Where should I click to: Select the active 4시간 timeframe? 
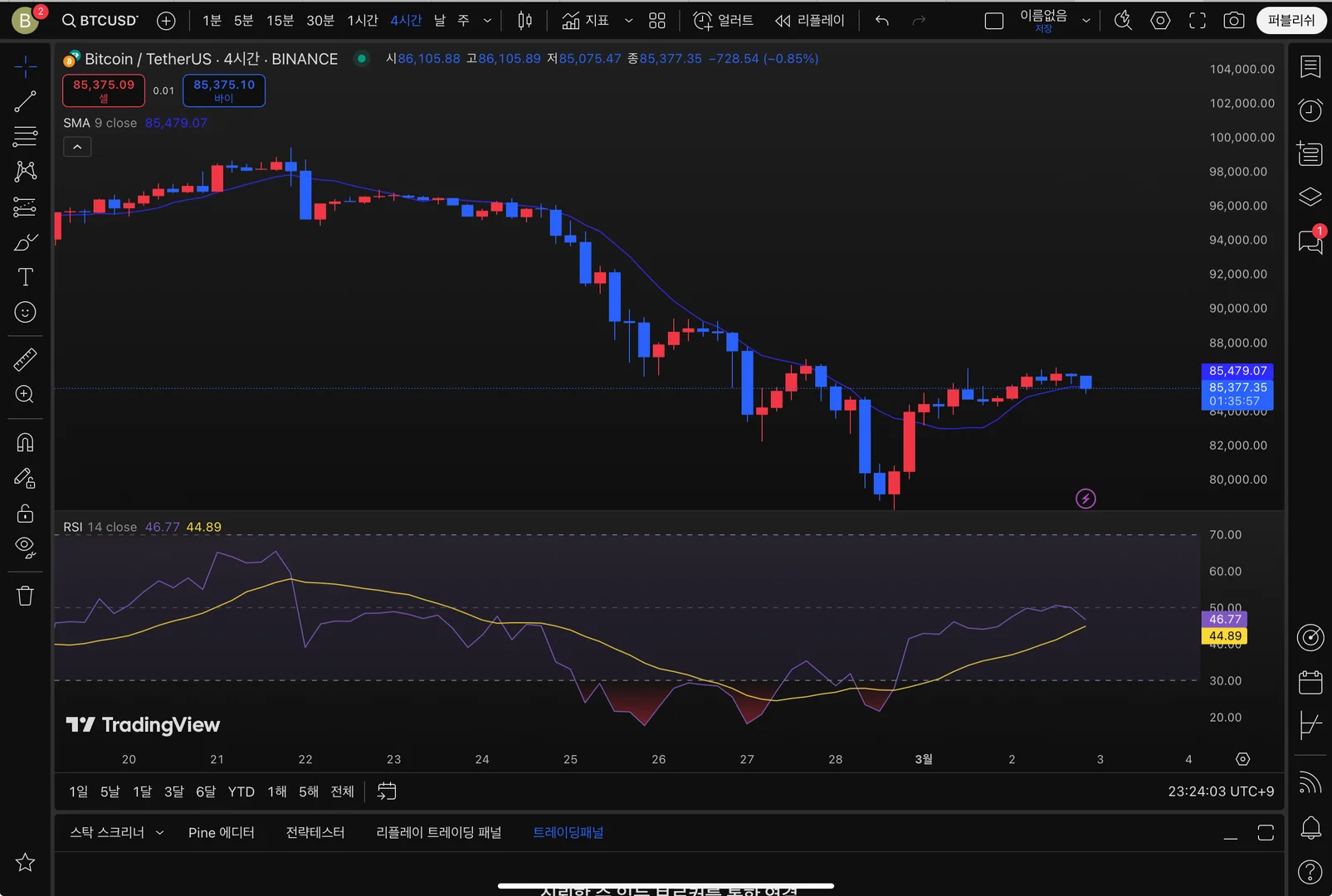click(406, 21)
